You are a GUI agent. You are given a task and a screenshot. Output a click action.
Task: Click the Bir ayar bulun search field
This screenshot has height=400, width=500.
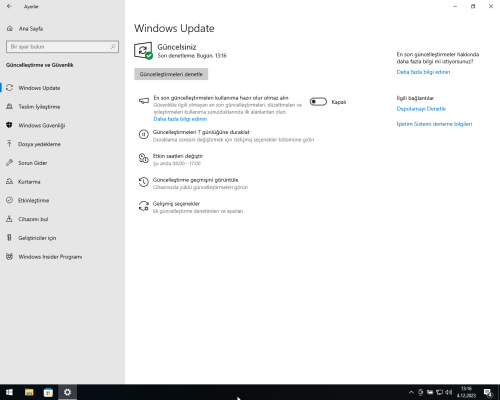tap(62, 47)
